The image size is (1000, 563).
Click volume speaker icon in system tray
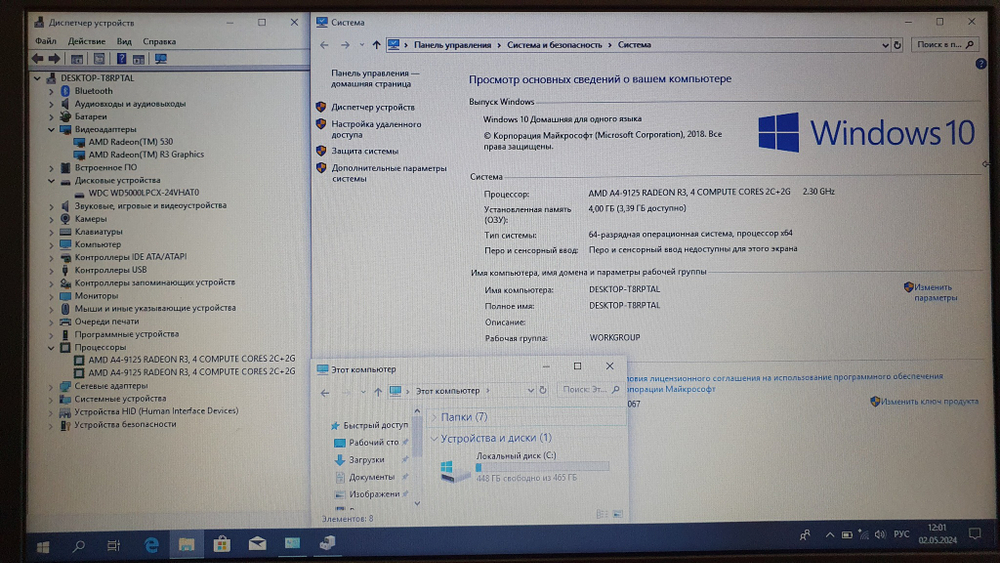[881, 534]
